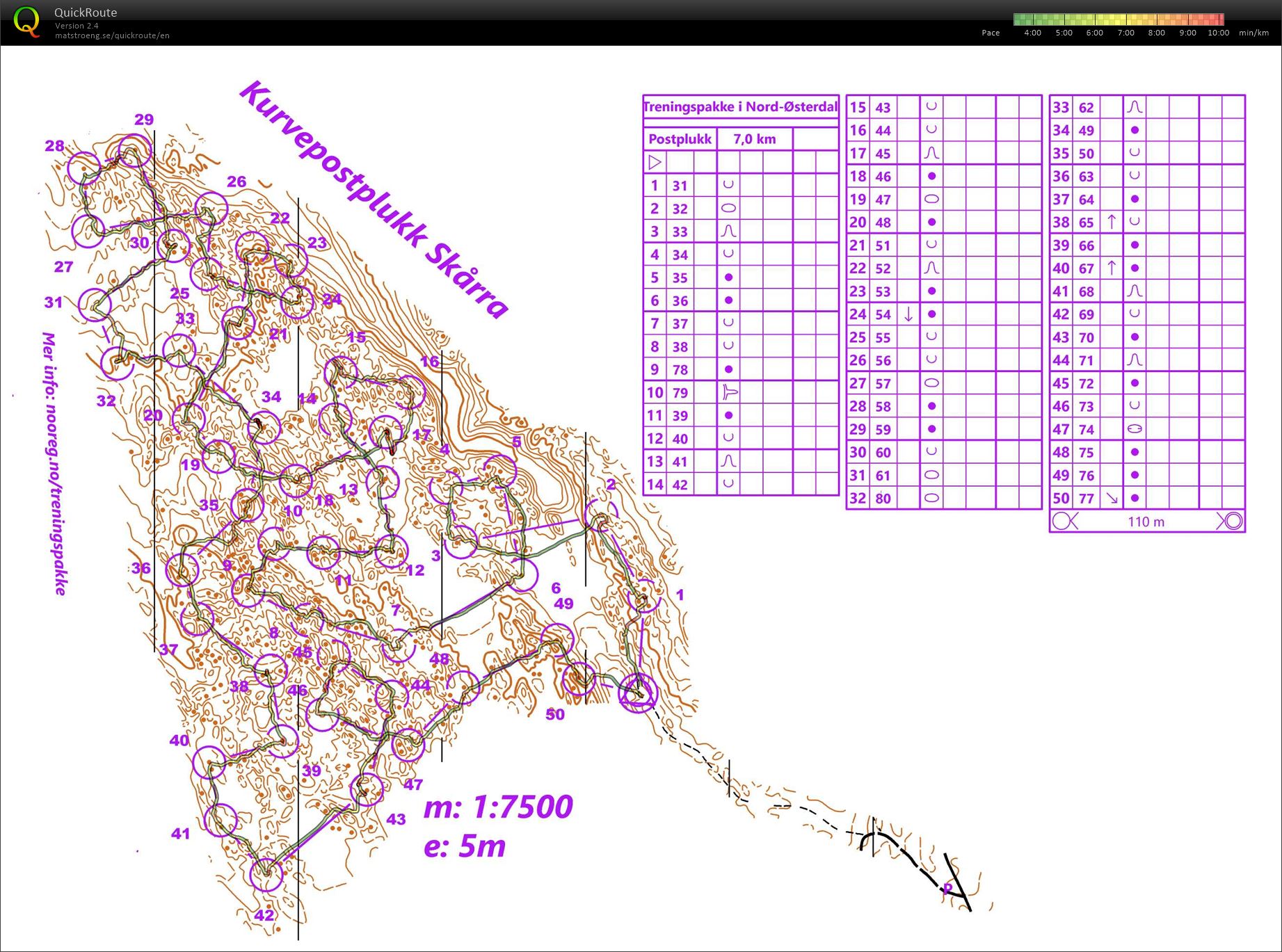
Task: Click the Postplukk course name cell
Action: (x=680, y=139)
